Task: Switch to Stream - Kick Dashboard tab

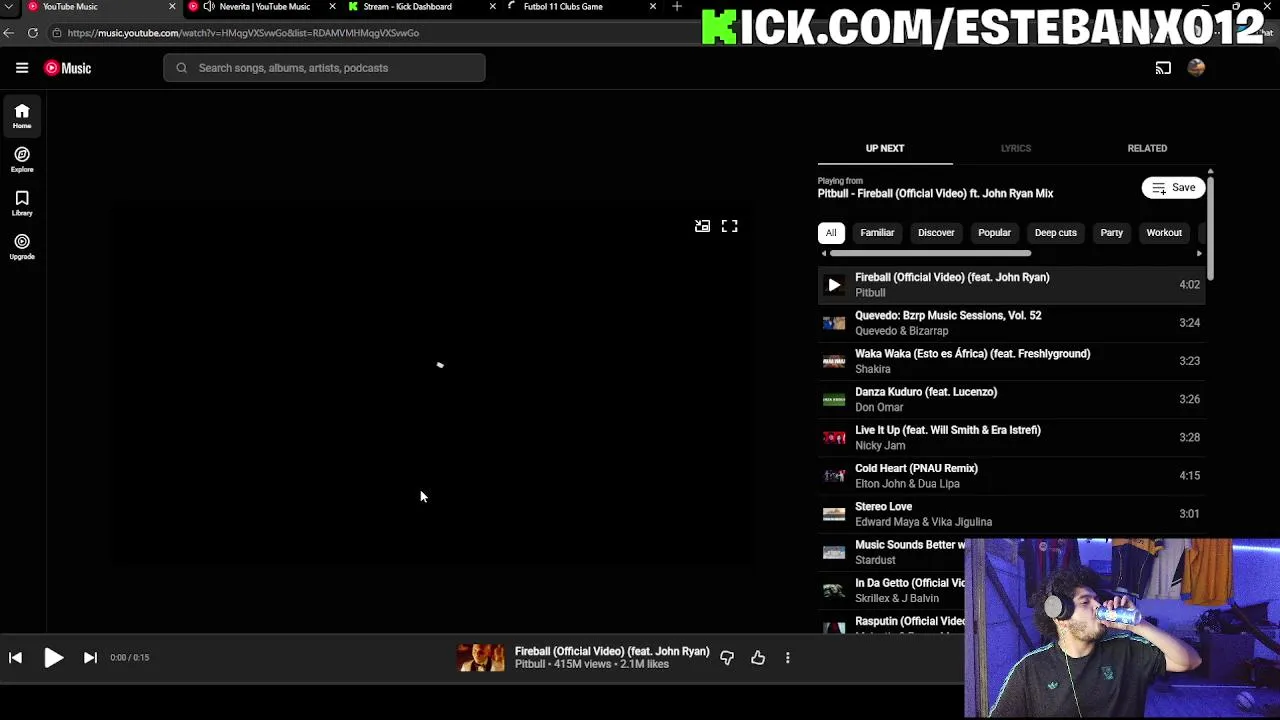Action: coord(420,7)
